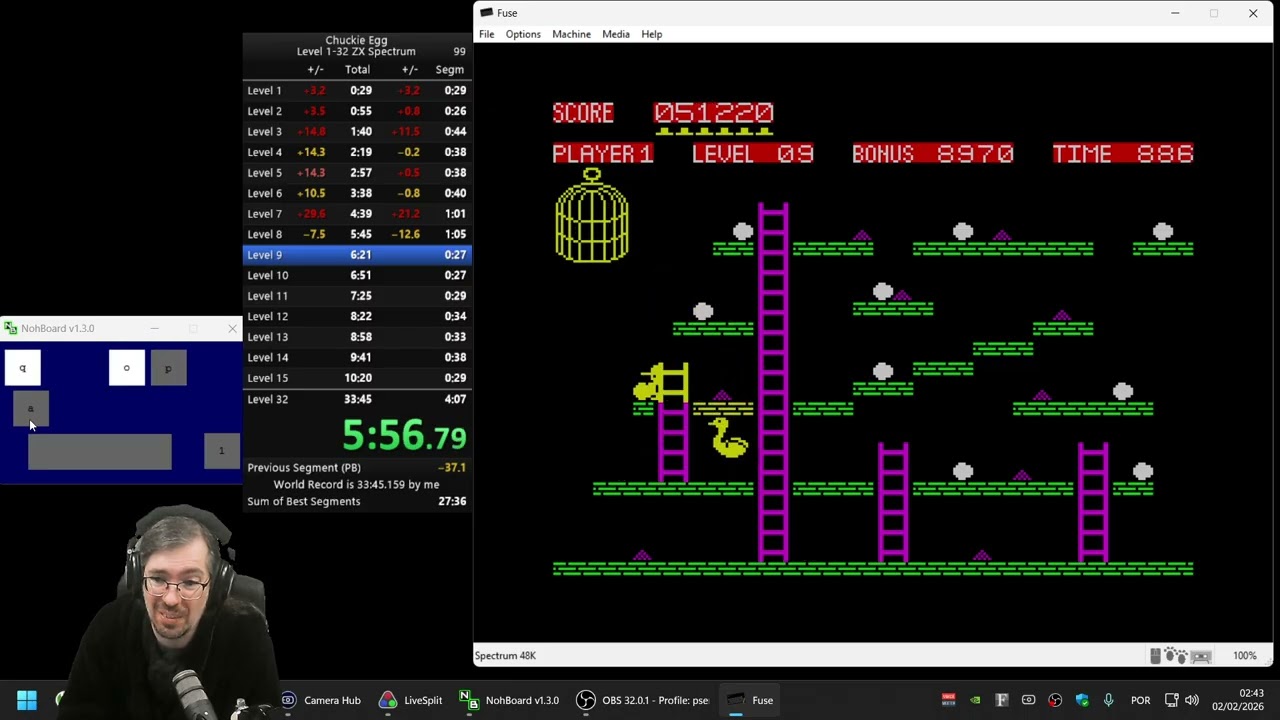Open the Media menu in Fuse

[x=616, y=34]
